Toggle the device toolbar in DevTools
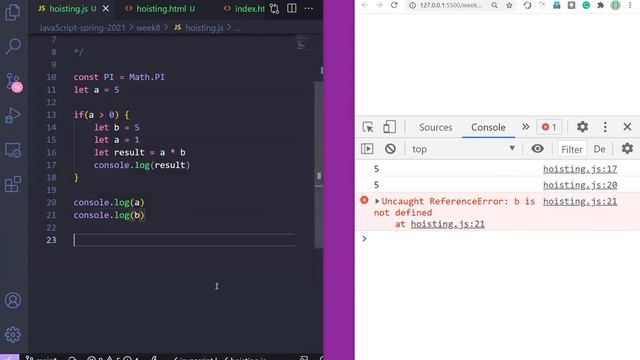The image size is (640, 360). tap(389, 127)
